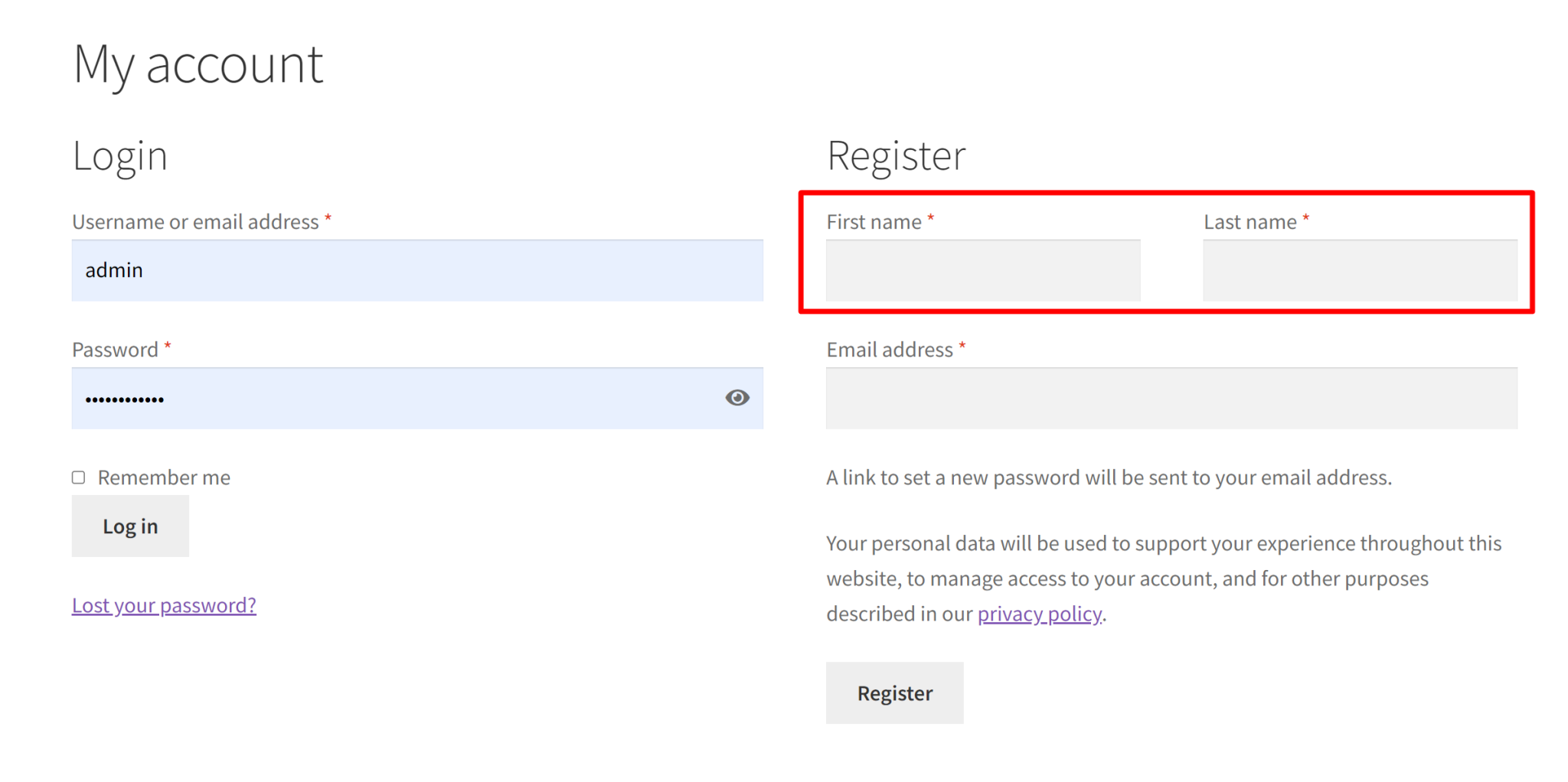Viewport: 1568px width, 782px height.
Task: Click the Email address field under Register
Action: tap(1171, 398)
